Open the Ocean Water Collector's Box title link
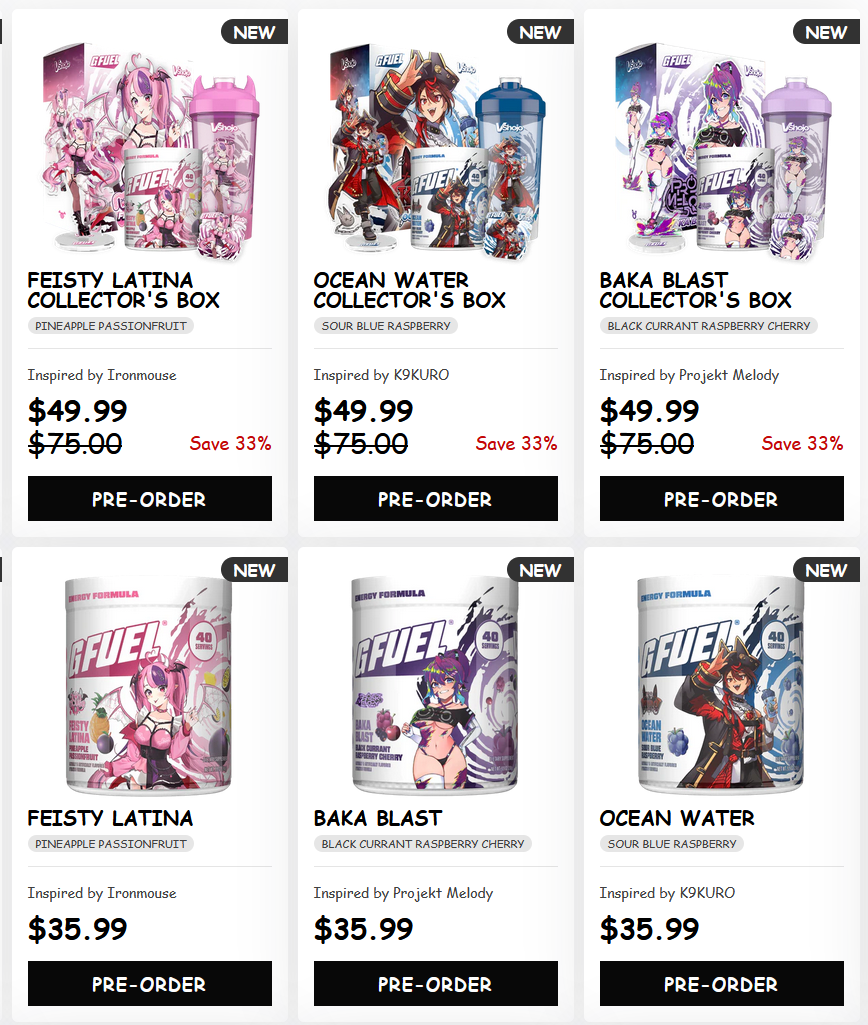Viewport: 868px width, 1025px height. [x=410, y=290]
